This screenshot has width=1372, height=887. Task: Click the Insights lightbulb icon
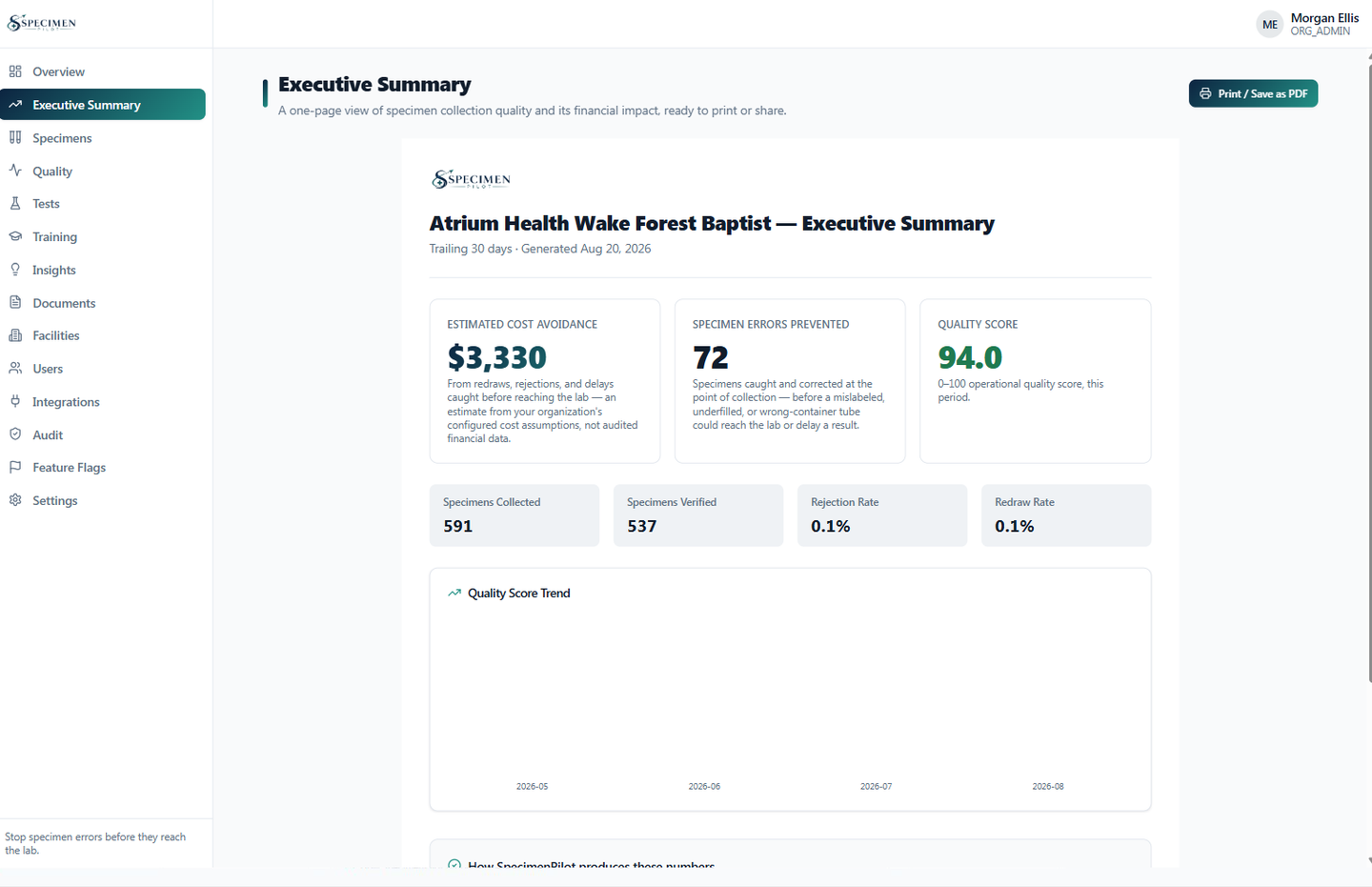15,270
